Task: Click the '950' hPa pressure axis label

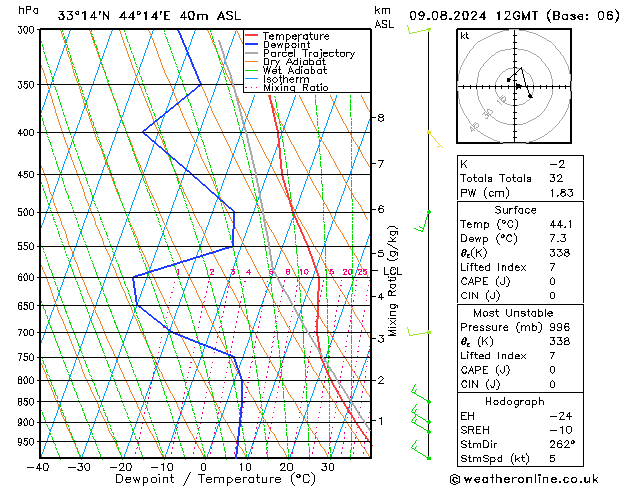Action: pyautogui.click(x=28, y=442)
